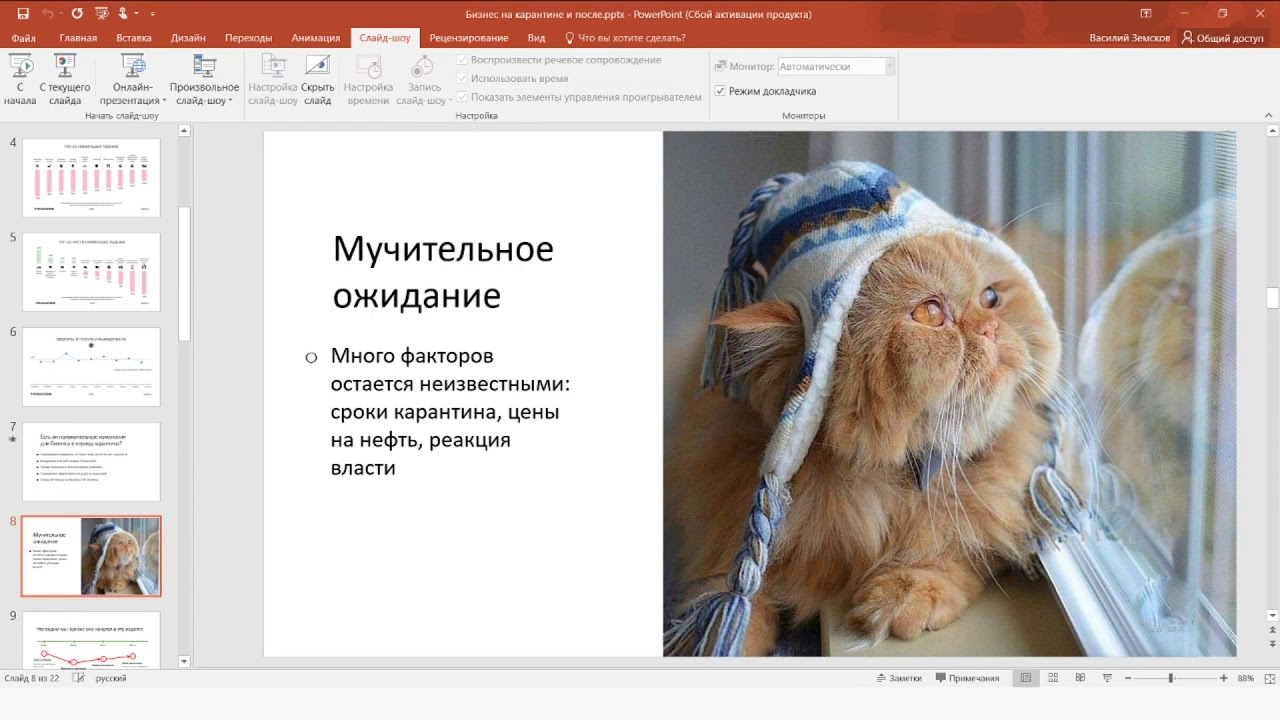Click previous slide double-arrow button
This screenshot has width=1280, height=720.
click(1273, 631)
